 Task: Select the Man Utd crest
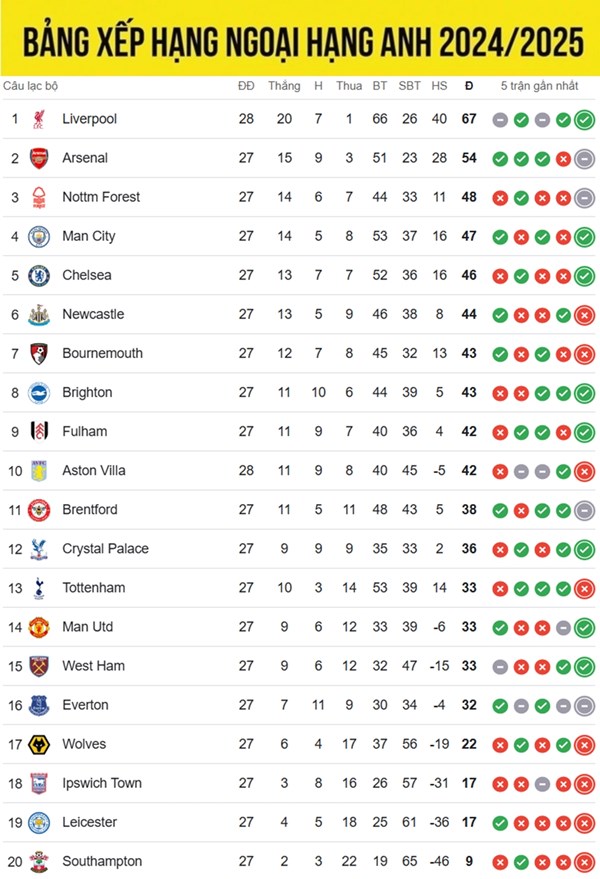[39, 627]
